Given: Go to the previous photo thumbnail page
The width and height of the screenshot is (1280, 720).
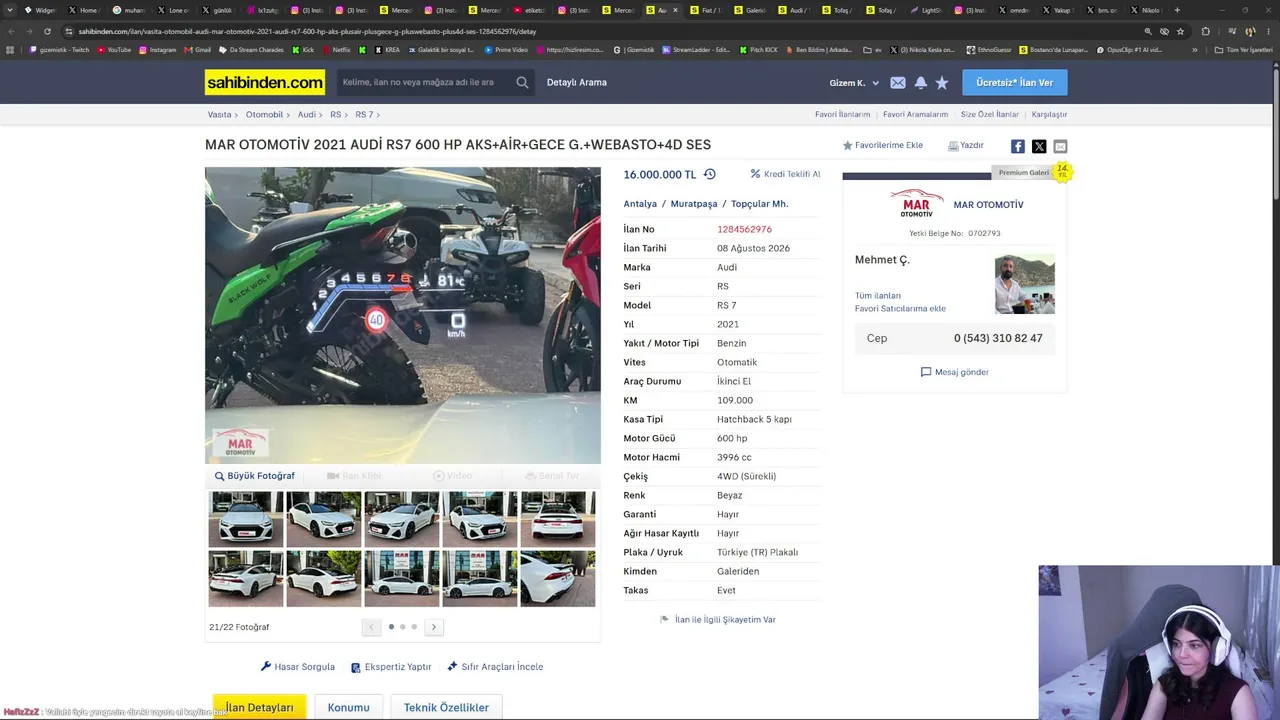Looking at the screenshot, I should [371, 627].
